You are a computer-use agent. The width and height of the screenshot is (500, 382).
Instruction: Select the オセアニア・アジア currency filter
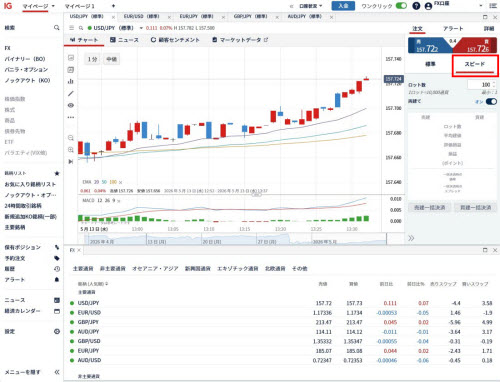click(155, 269)
